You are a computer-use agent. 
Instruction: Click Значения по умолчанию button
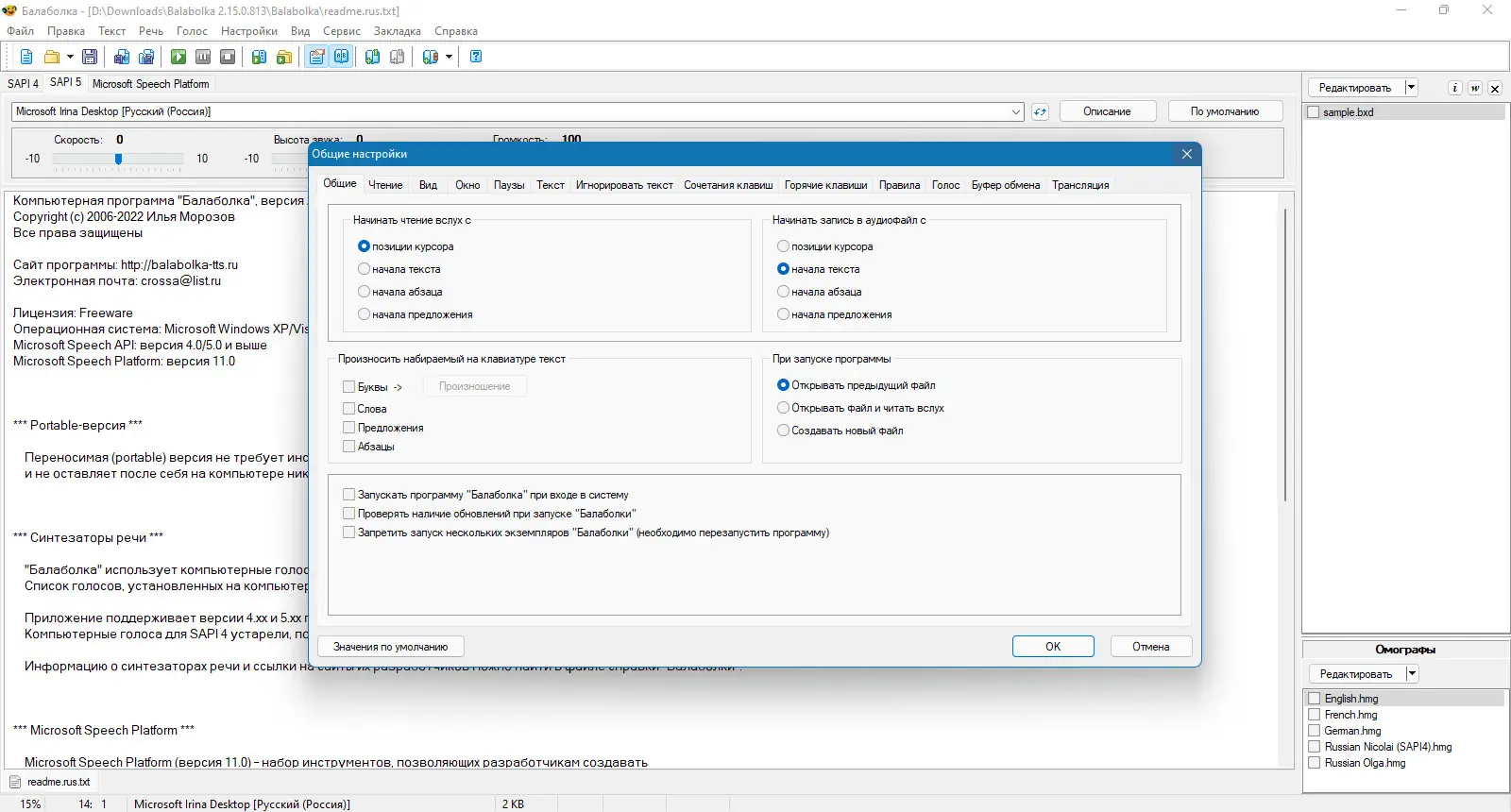(391, 647)
